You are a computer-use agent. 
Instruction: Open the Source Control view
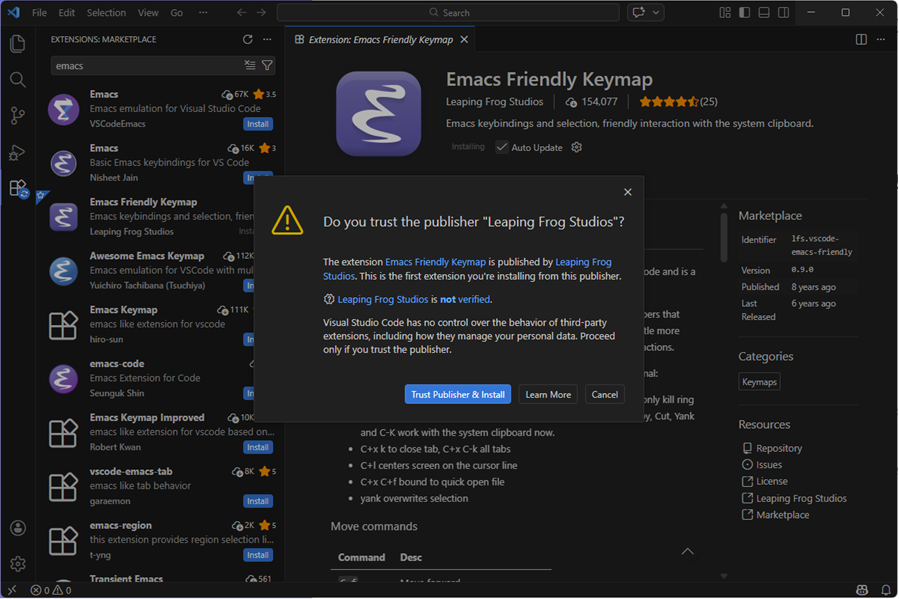click(x=17, y=116)
